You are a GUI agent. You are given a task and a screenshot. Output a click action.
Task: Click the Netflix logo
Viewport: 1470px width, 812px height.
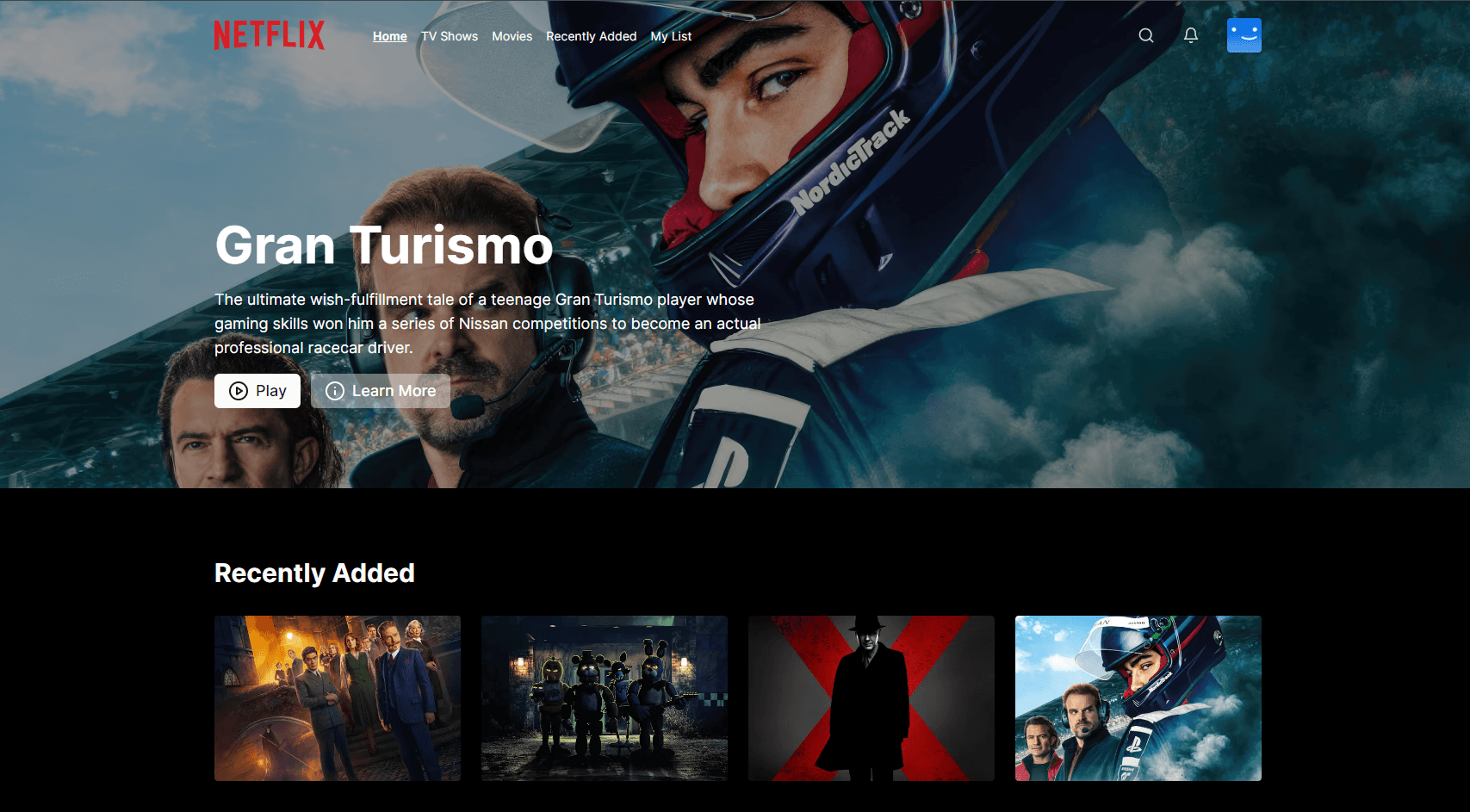[270, 35]
